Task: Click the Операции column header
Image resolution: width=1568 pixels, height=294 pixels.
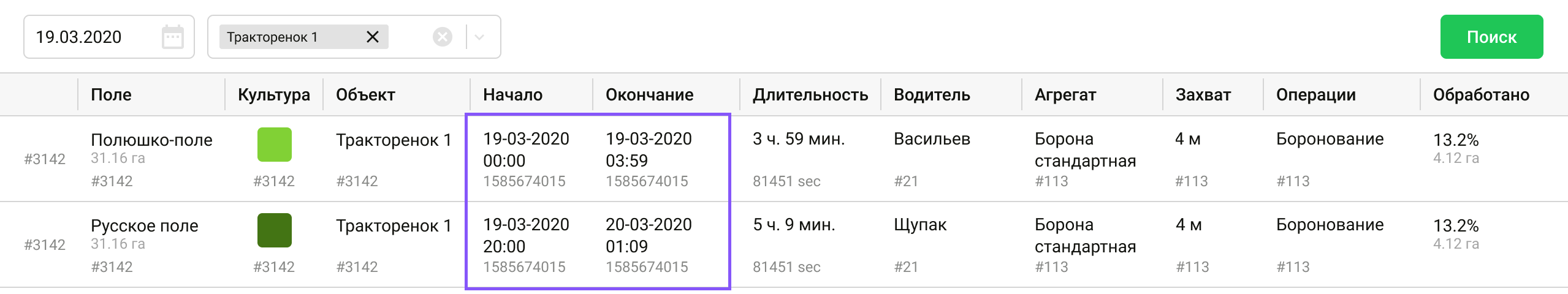Action: tap(1315, 95)
